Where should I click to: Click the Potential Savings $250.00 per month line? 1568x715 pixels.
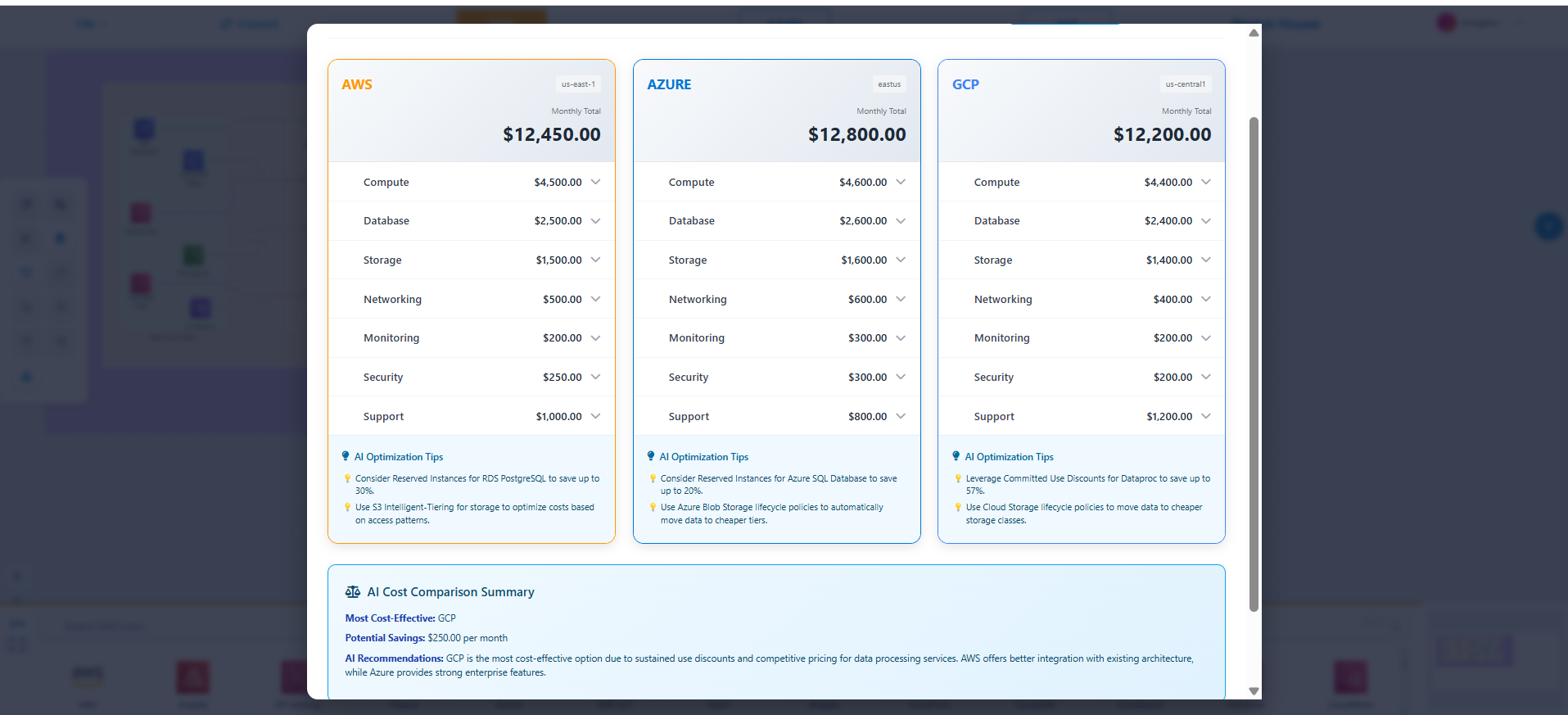tap(427, 638)
